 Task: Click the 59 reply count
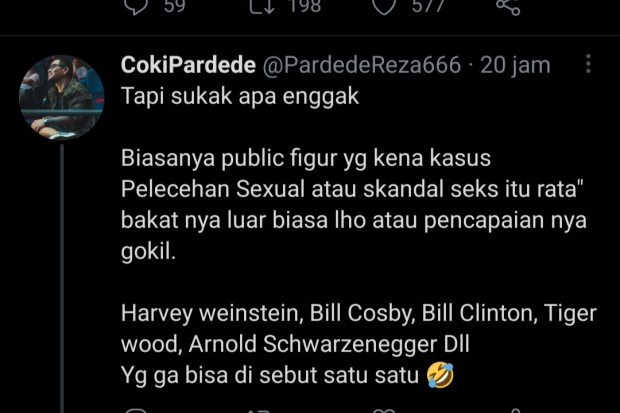[x=175, y=6]
